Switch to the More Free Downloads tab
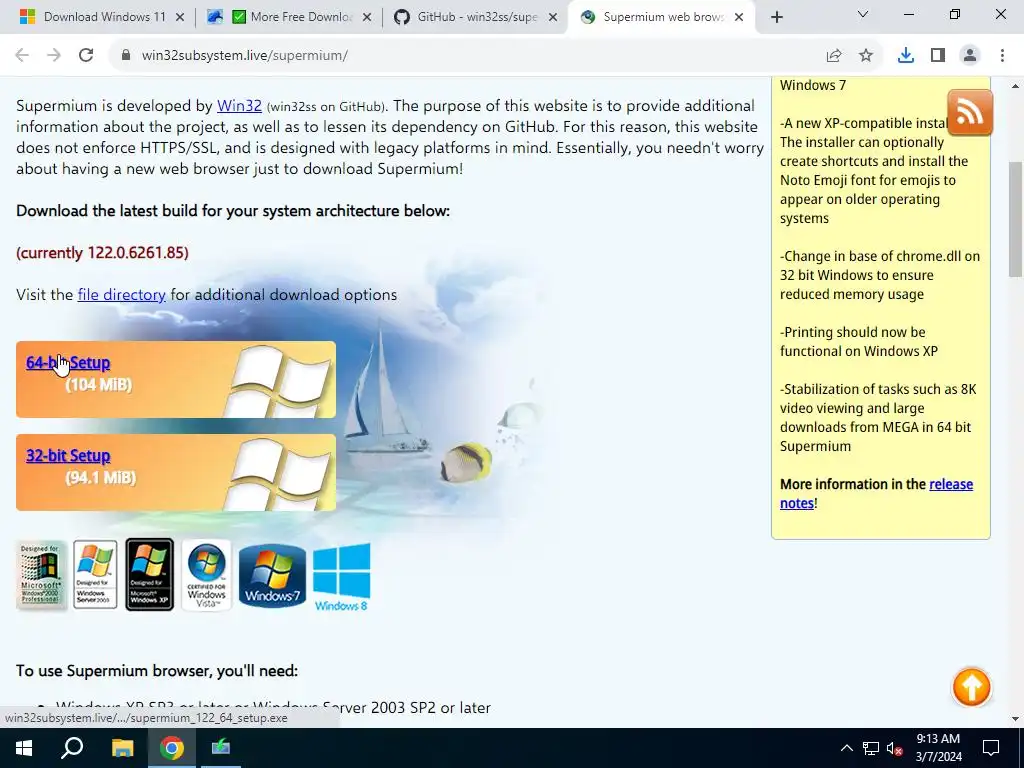 tap(290, 17)
